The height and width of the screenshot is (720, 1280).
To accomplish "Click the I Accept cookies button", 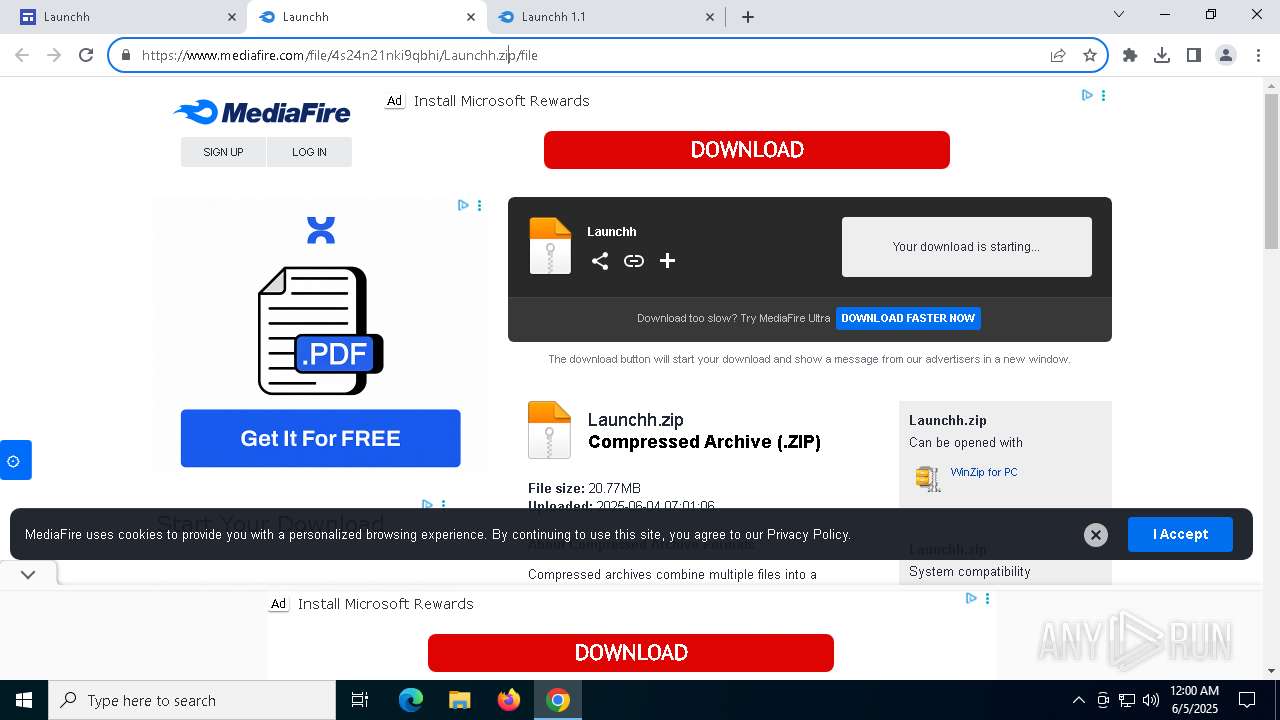I will tap(1180, 534).
